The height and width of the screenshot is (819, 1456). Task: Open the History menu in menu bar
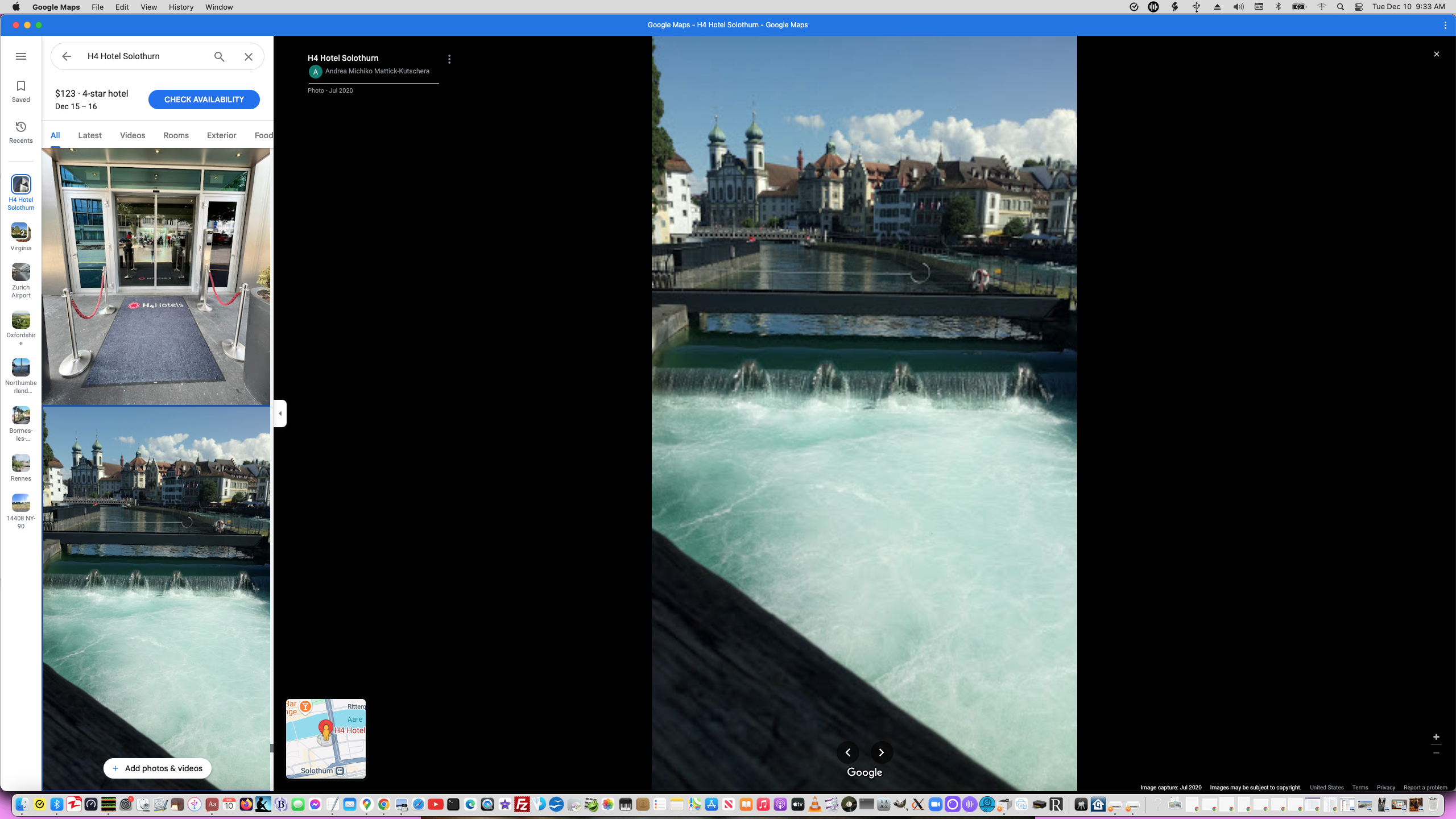pos(180,7)
